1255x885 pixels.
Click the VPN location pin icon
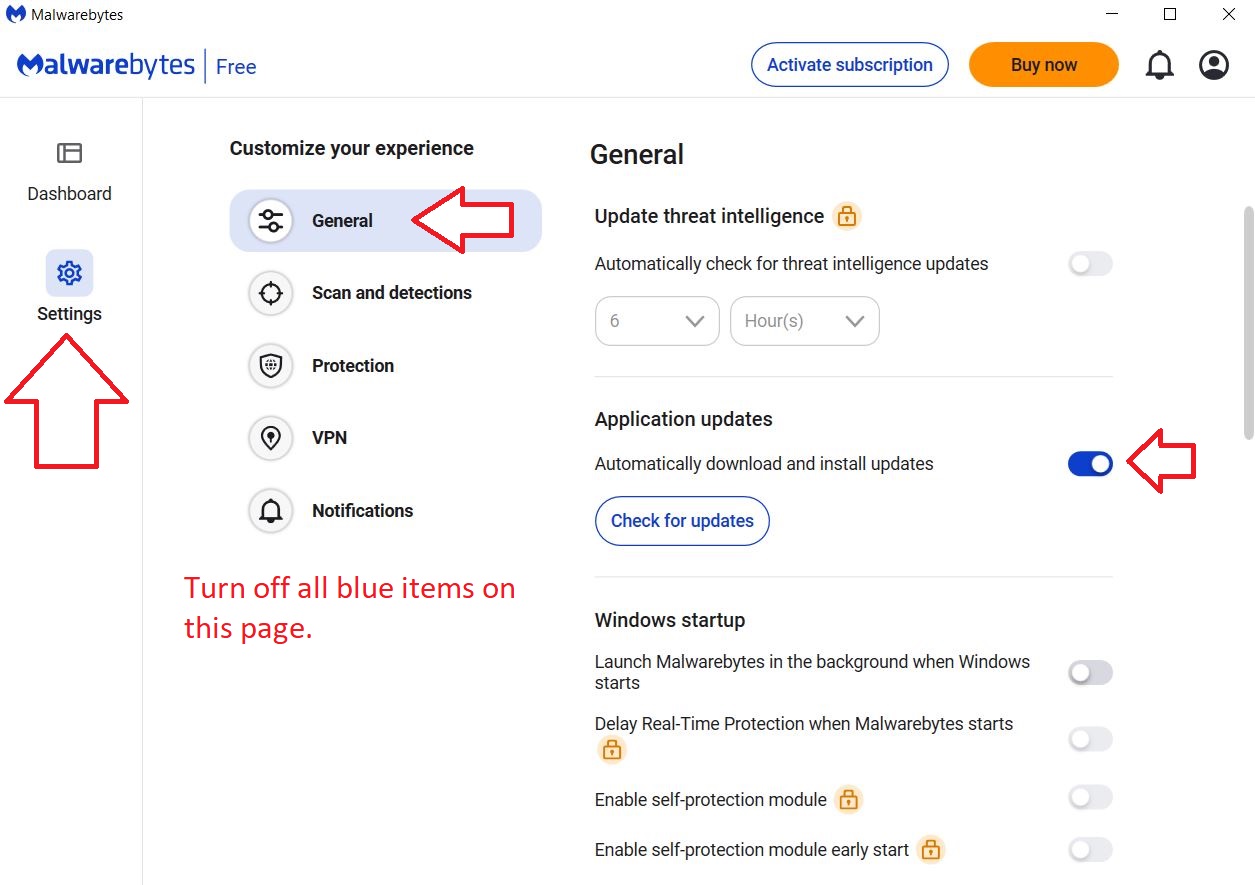click(x=271, y=438)
